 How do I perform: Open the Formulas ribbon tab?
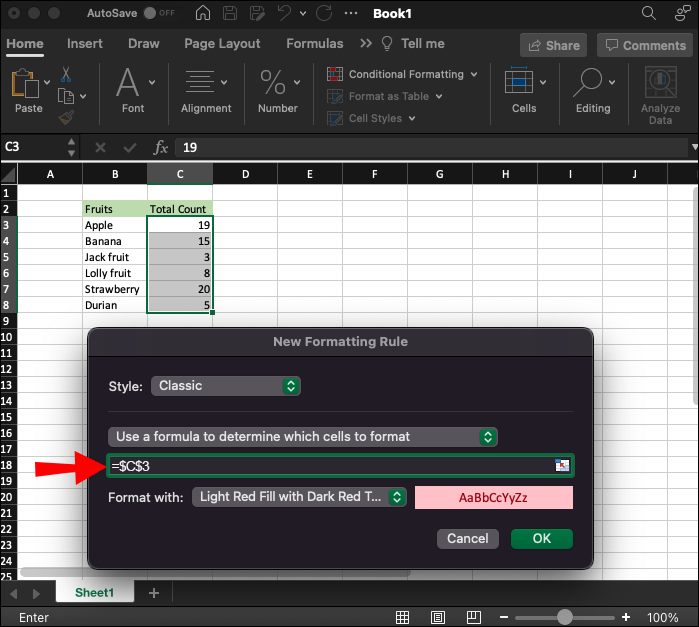tap(314, 44)
